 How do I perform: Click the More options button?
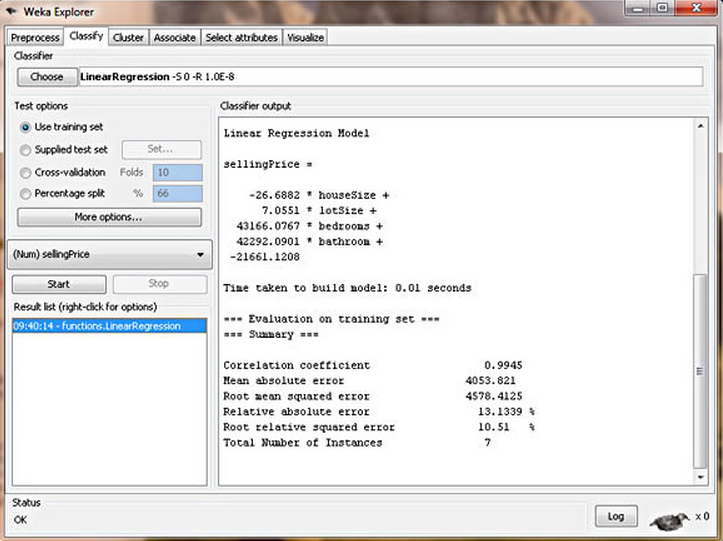[108, 217]
